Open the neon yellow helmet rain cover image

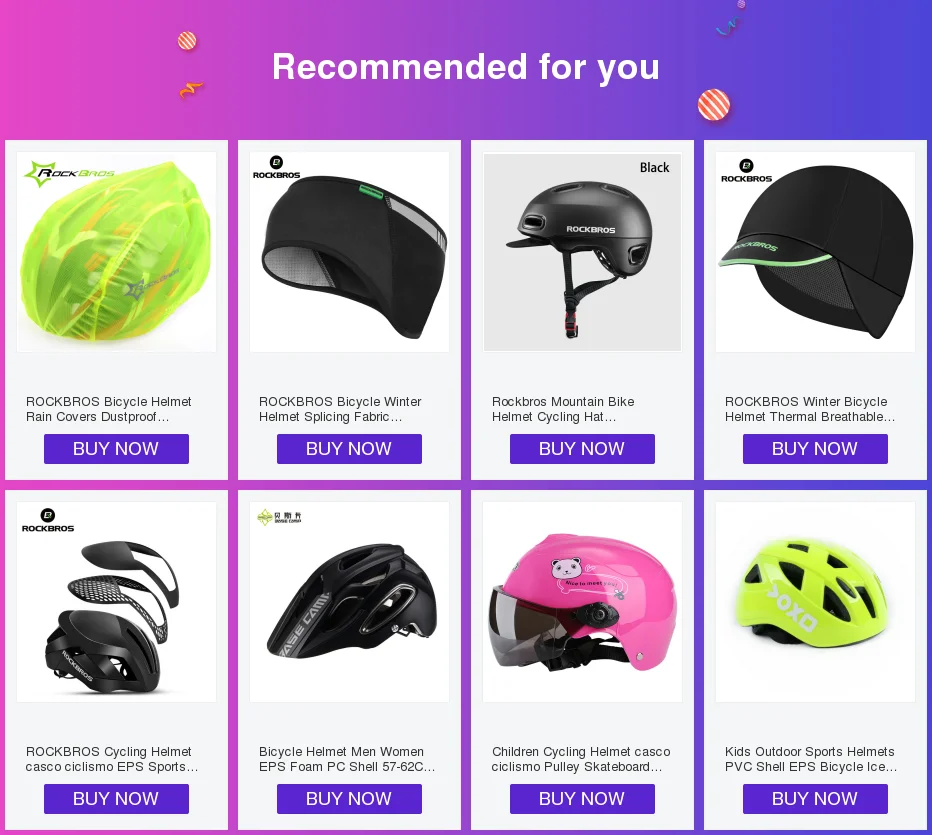coord(116,252)
